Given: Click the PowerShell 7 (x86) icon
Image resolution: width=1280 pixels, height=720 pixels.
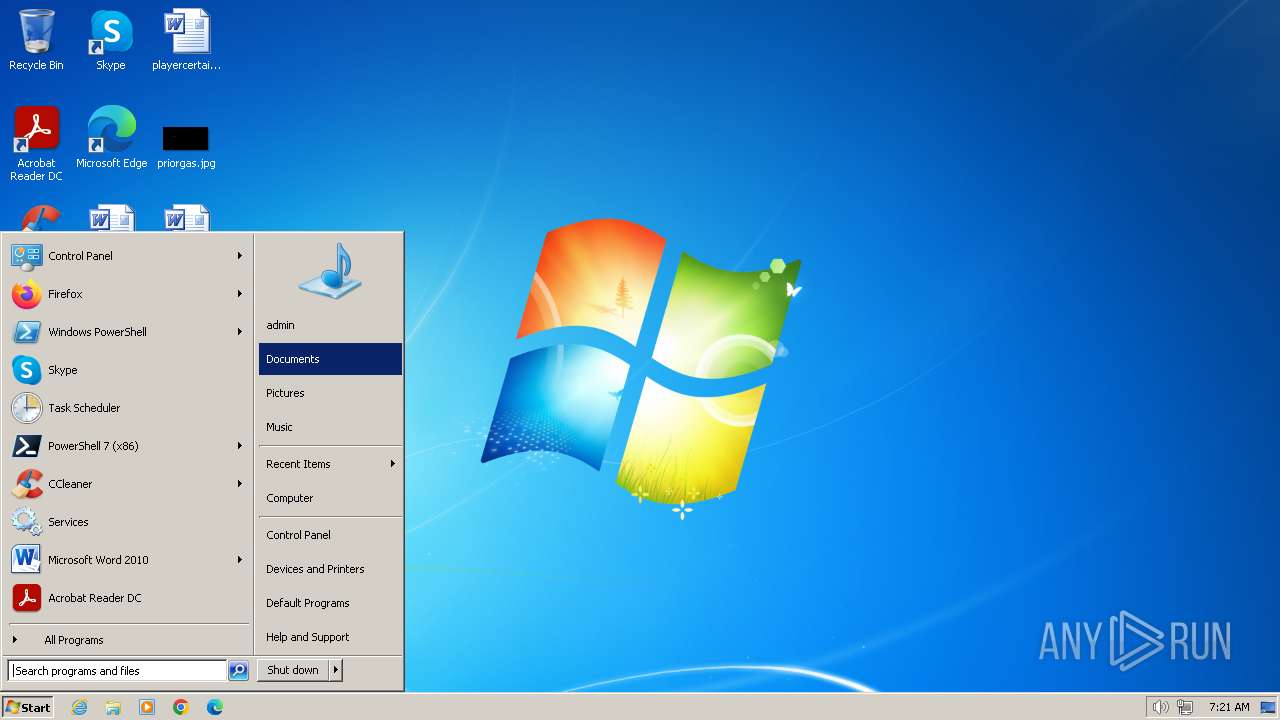Looking at the screenshot, I should (x=26, y=446).
